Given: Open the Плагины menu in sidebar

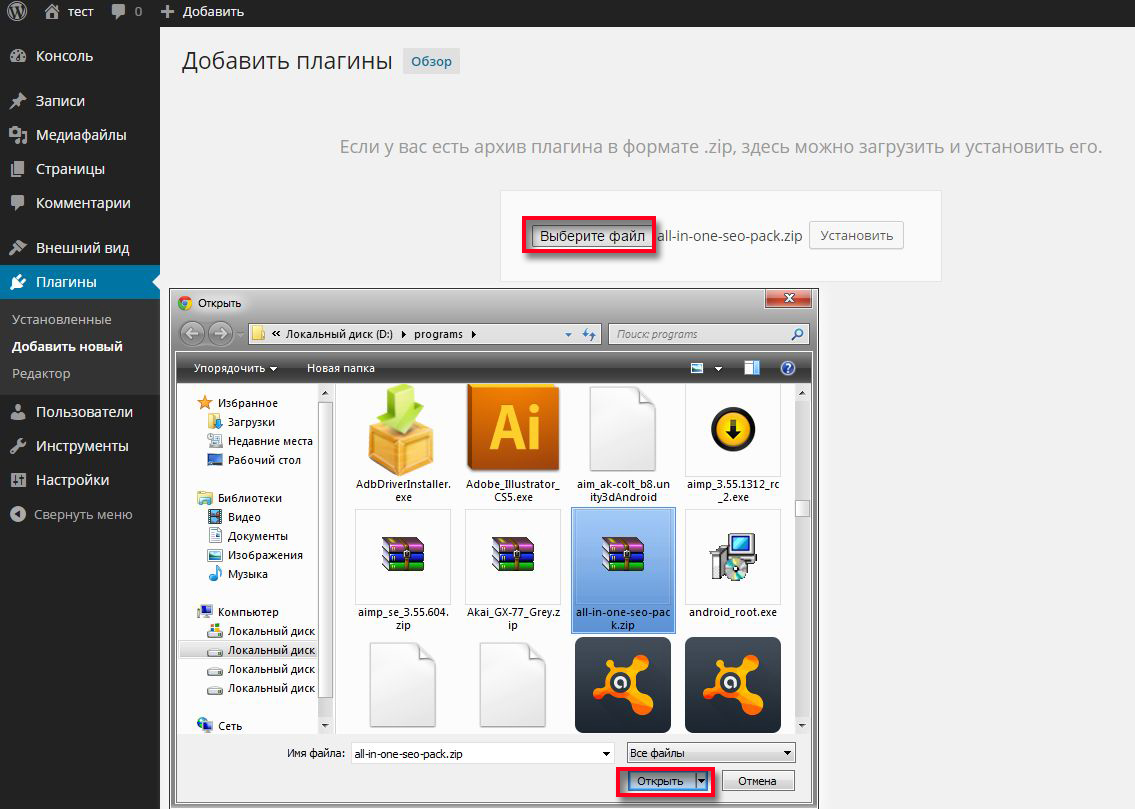Looking at the screenshot, I should click(x=66, y=282).
